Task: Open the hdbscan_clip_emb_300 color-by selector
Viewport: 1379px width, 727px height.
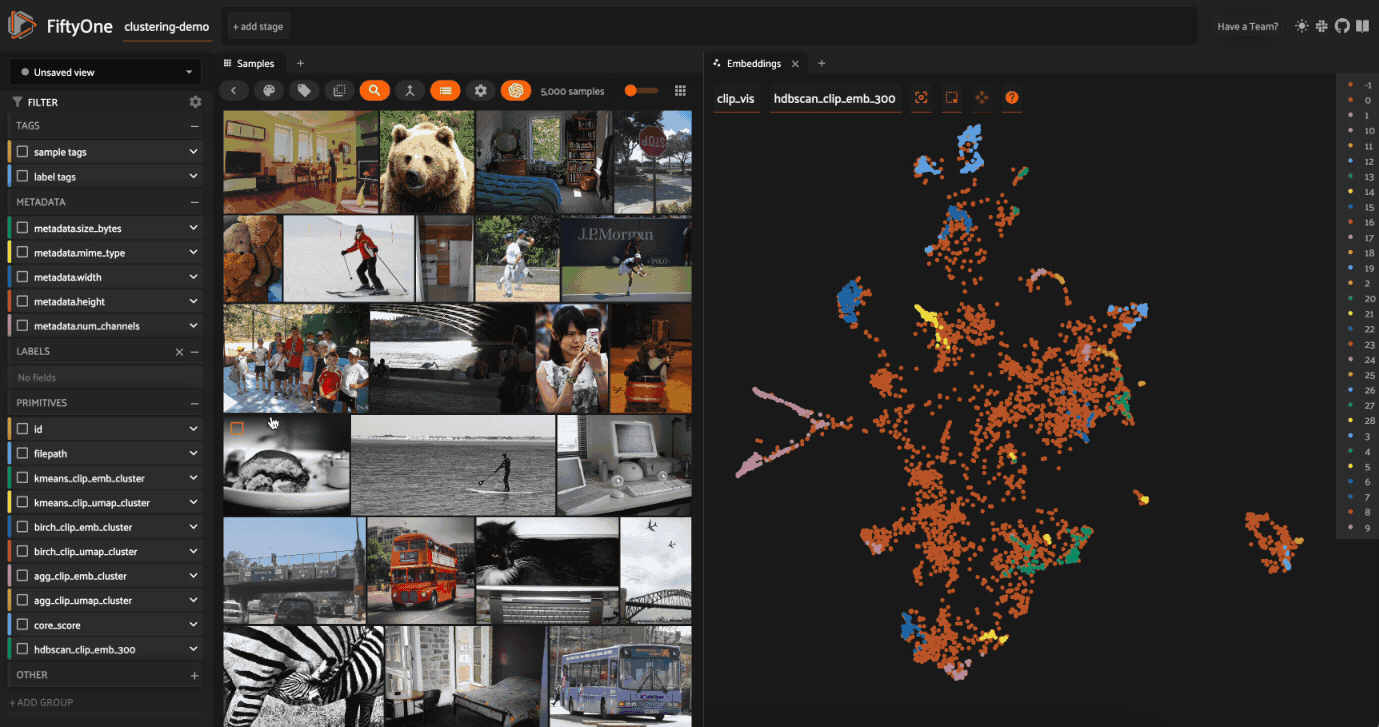Action: coord(834,99)
